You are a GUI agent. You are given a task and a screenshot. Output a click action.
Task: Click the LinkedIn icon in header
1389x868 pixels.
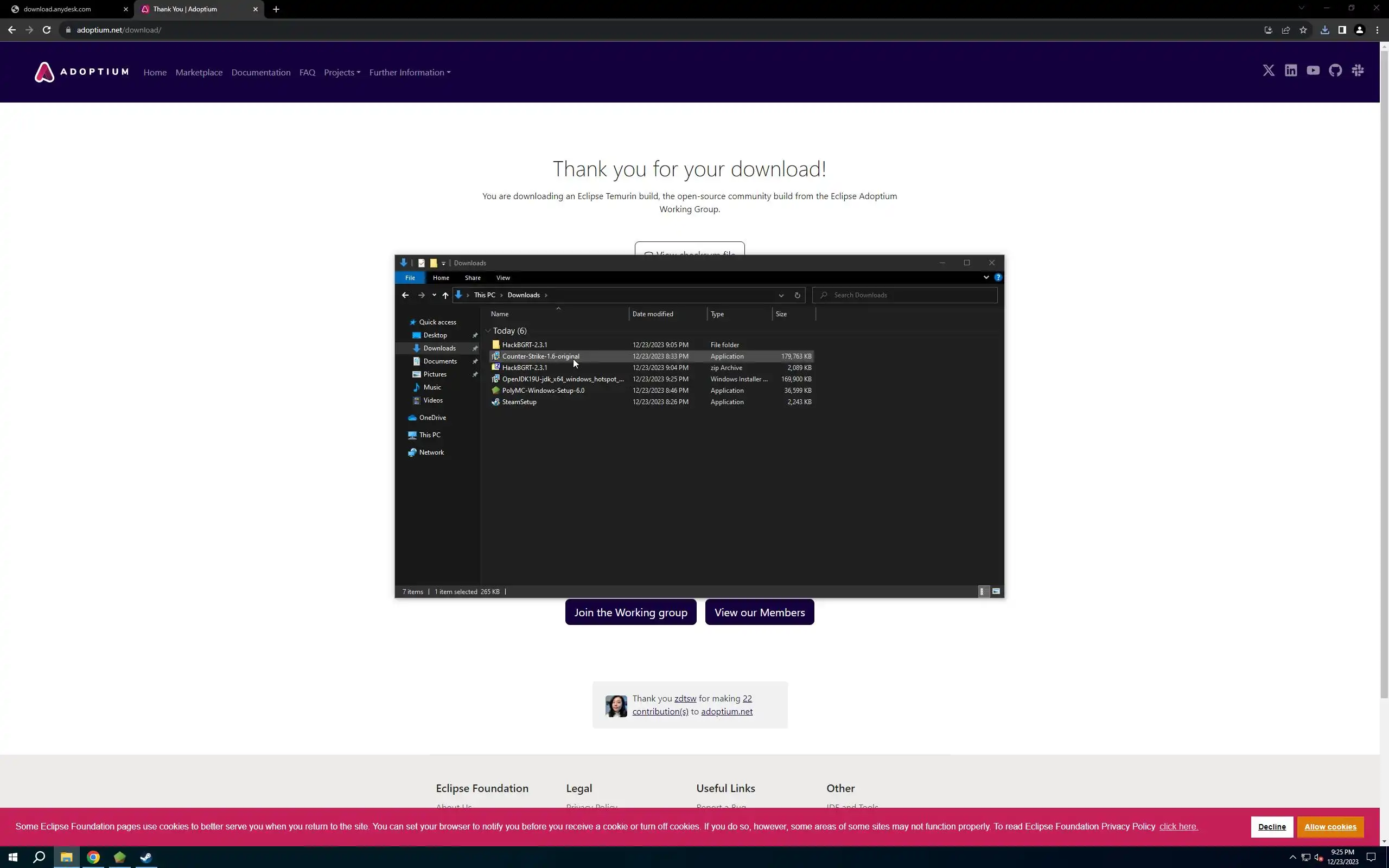click(1291, 71)
